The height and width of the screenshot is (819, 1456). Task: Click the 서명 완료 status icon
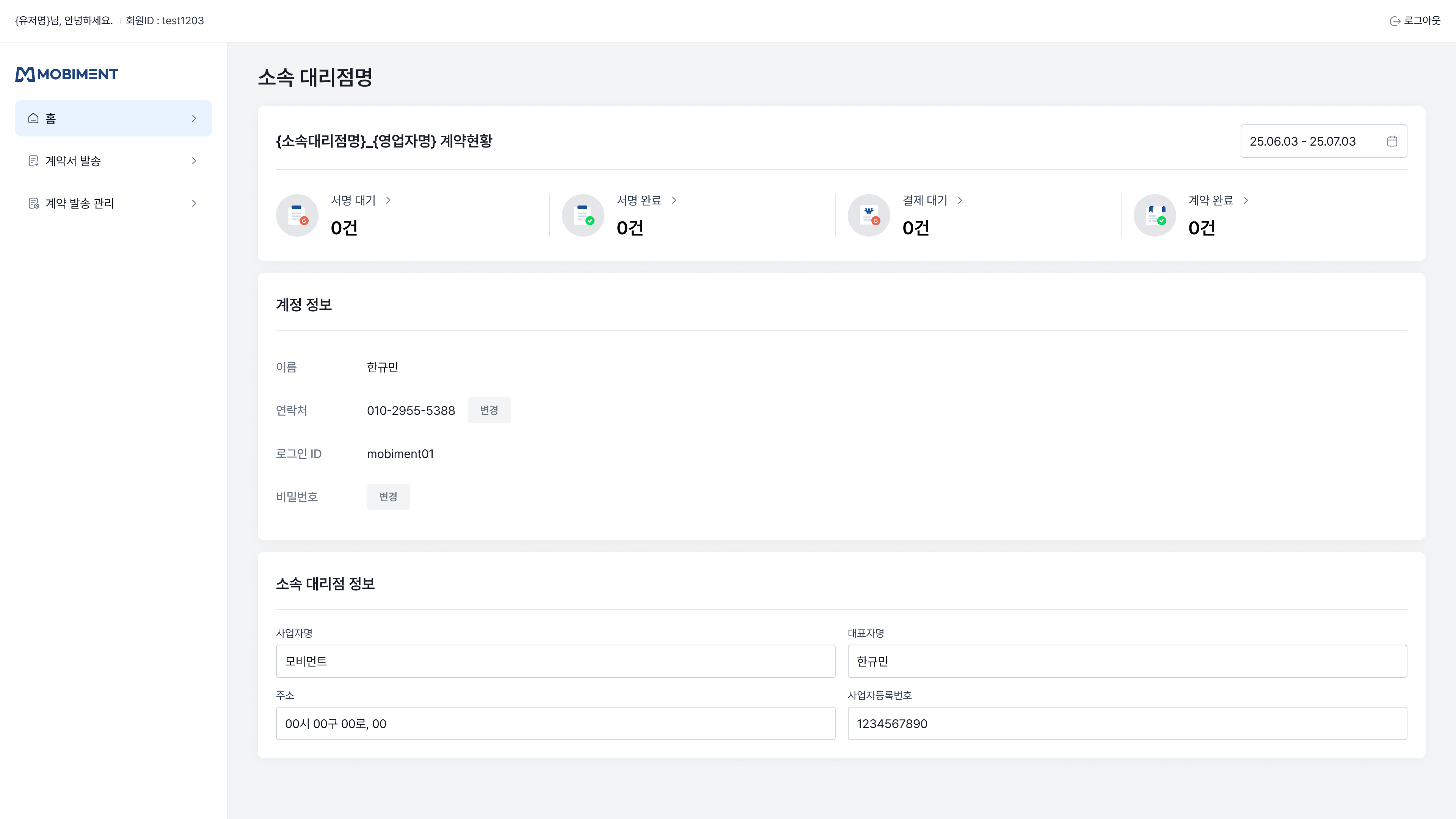(x=583, y=215)
